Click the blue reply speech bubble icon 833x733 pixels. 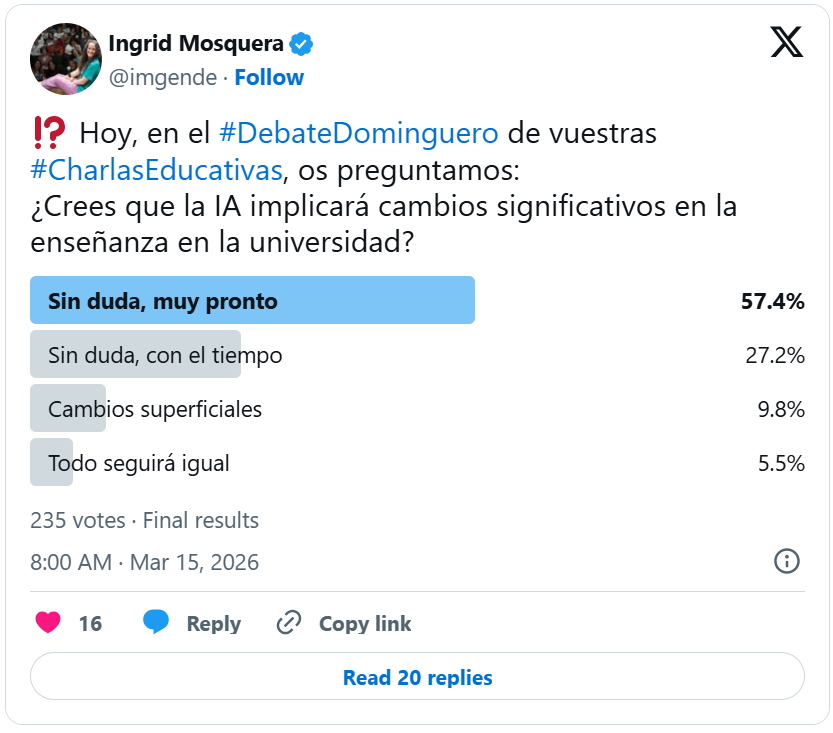click(156, 622)
